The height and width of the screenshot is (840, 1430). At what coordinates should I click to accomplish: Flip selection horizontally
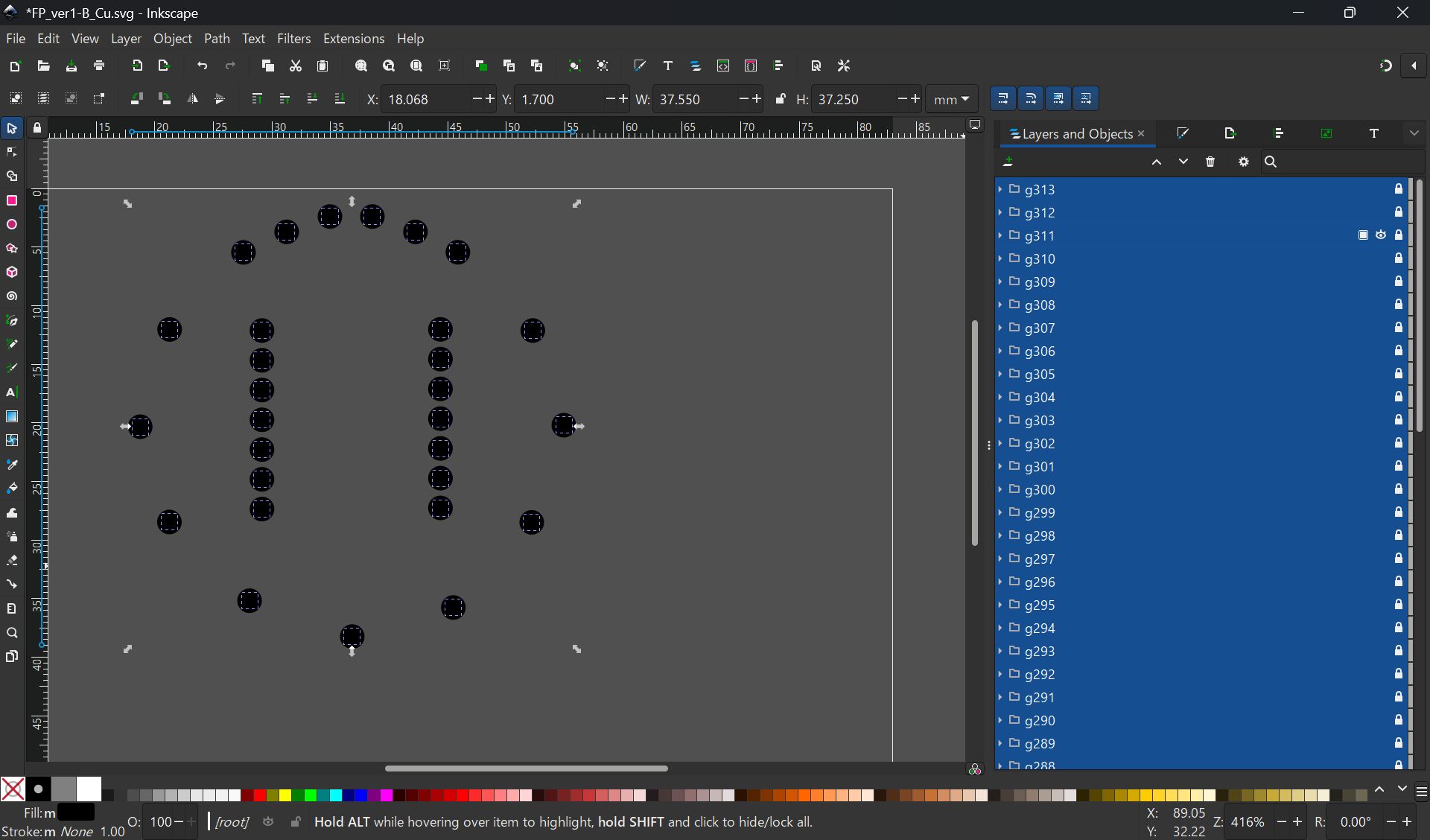pyautogui.click(x=192, y=99)
